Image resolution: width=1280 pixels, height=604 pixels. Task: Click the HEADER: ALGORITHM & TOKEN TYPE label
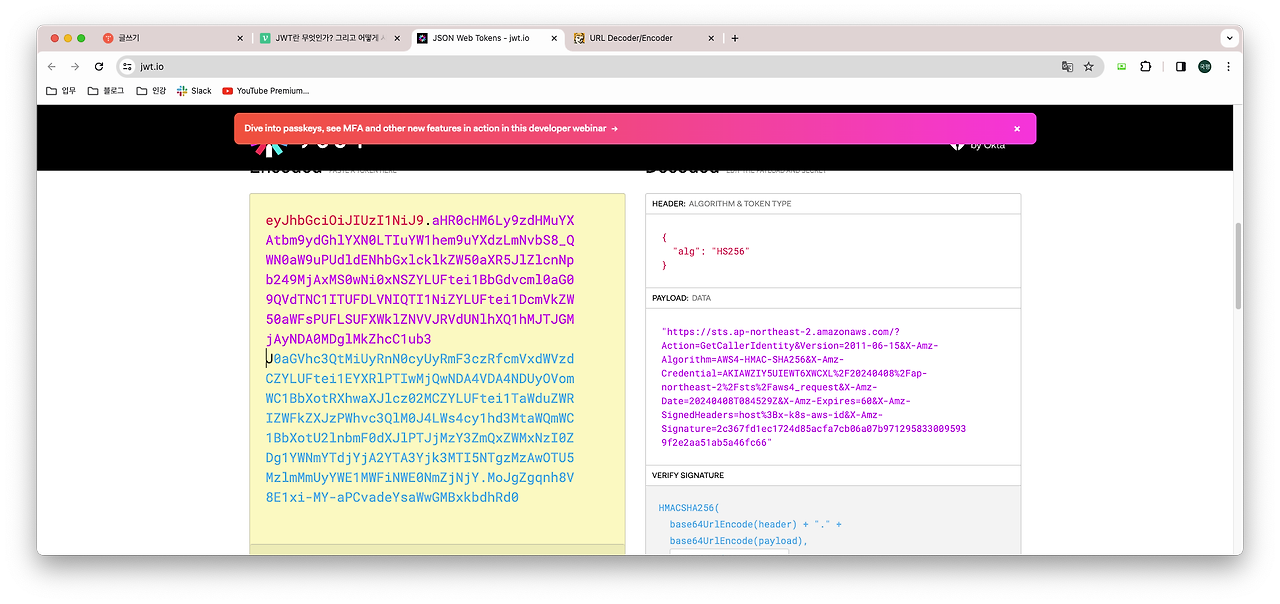coord(721,204)
